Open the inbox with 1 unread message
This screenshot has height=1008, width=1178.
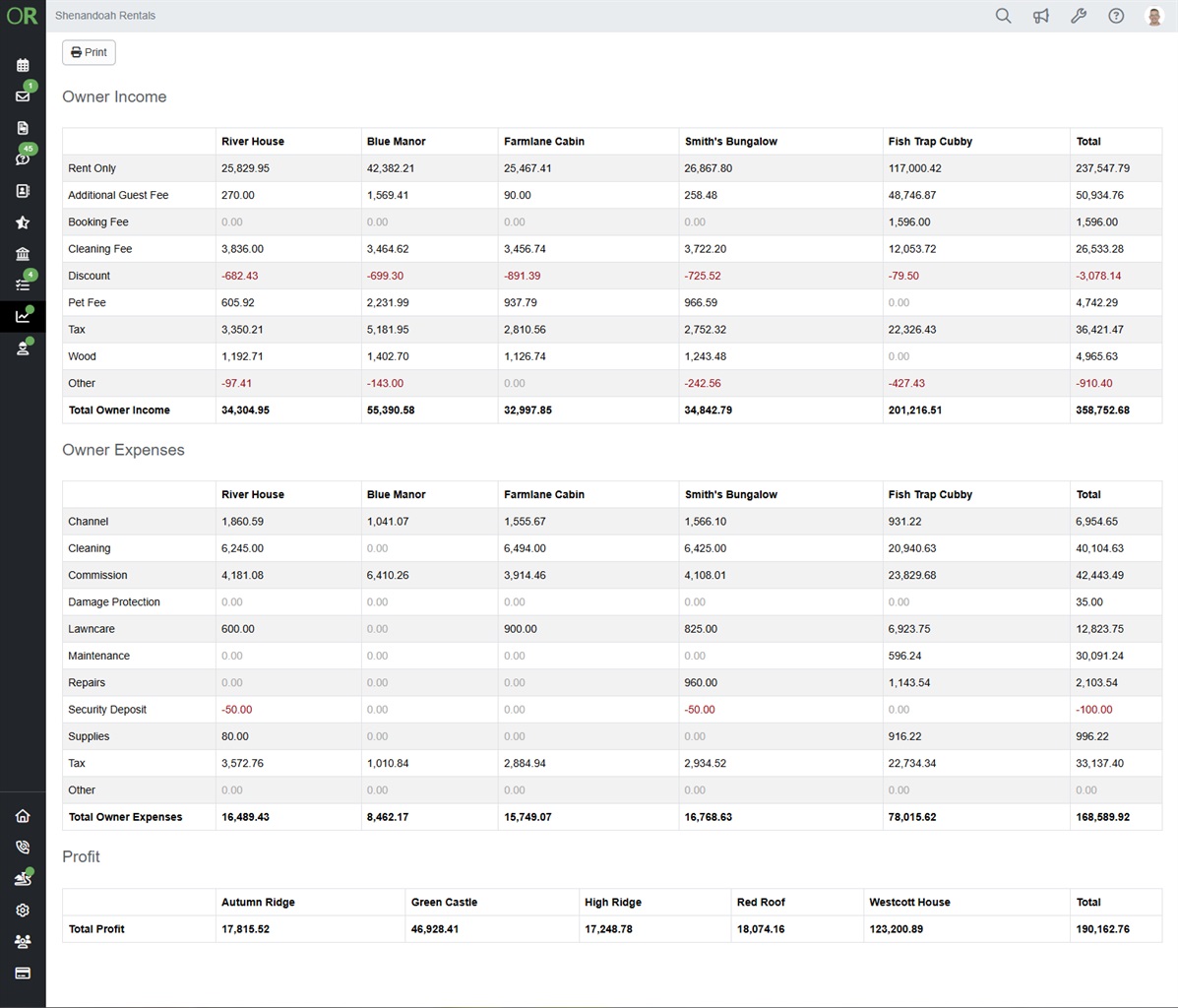click(x=23, y=96)
